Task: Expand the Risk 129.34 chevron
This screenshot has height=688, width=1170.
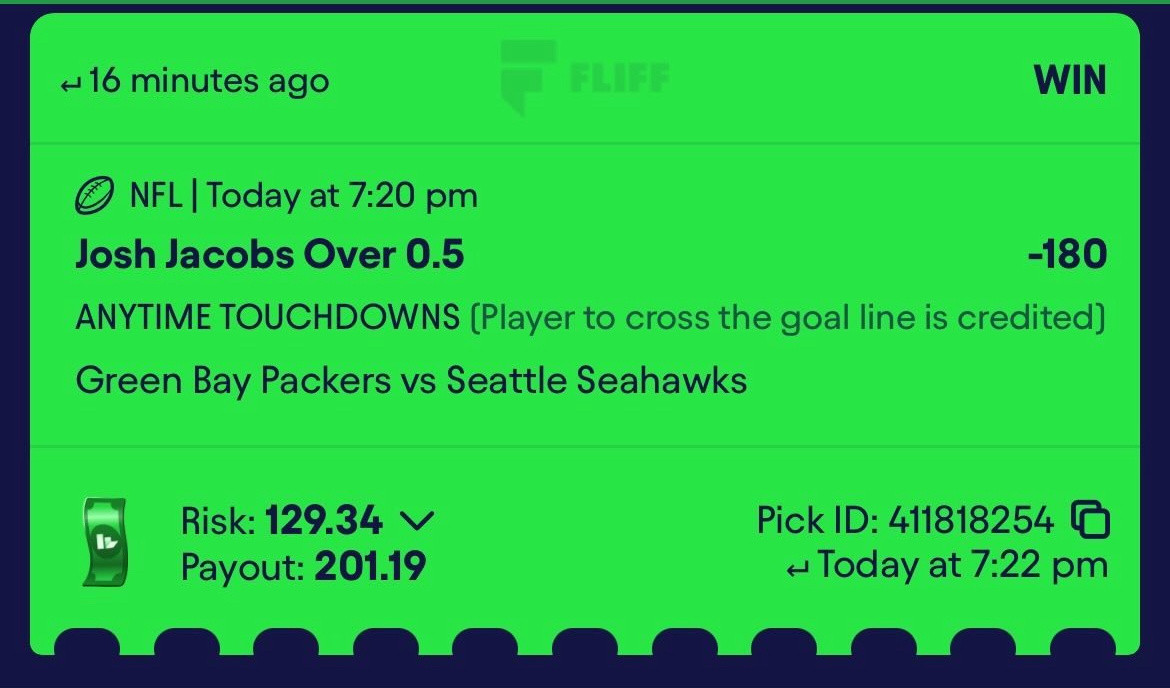Action: pos(417,520)
